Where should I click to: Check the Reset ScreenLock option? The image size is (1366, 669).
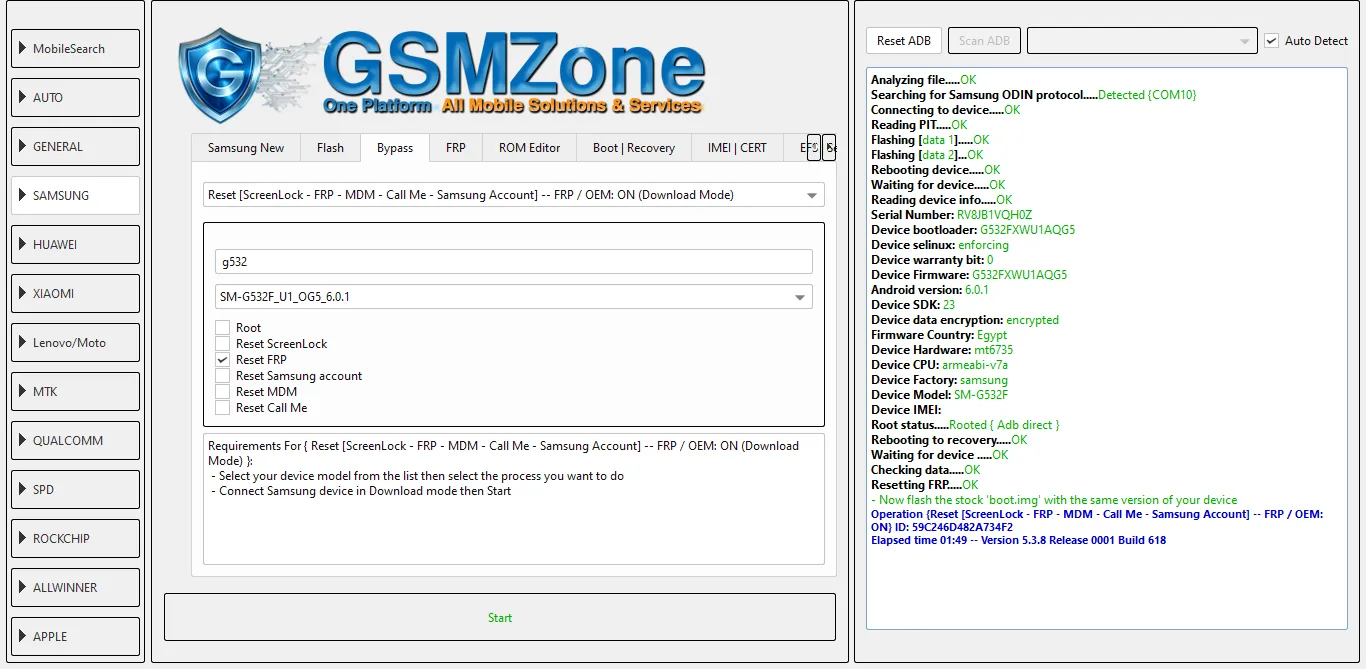(223, 344)
